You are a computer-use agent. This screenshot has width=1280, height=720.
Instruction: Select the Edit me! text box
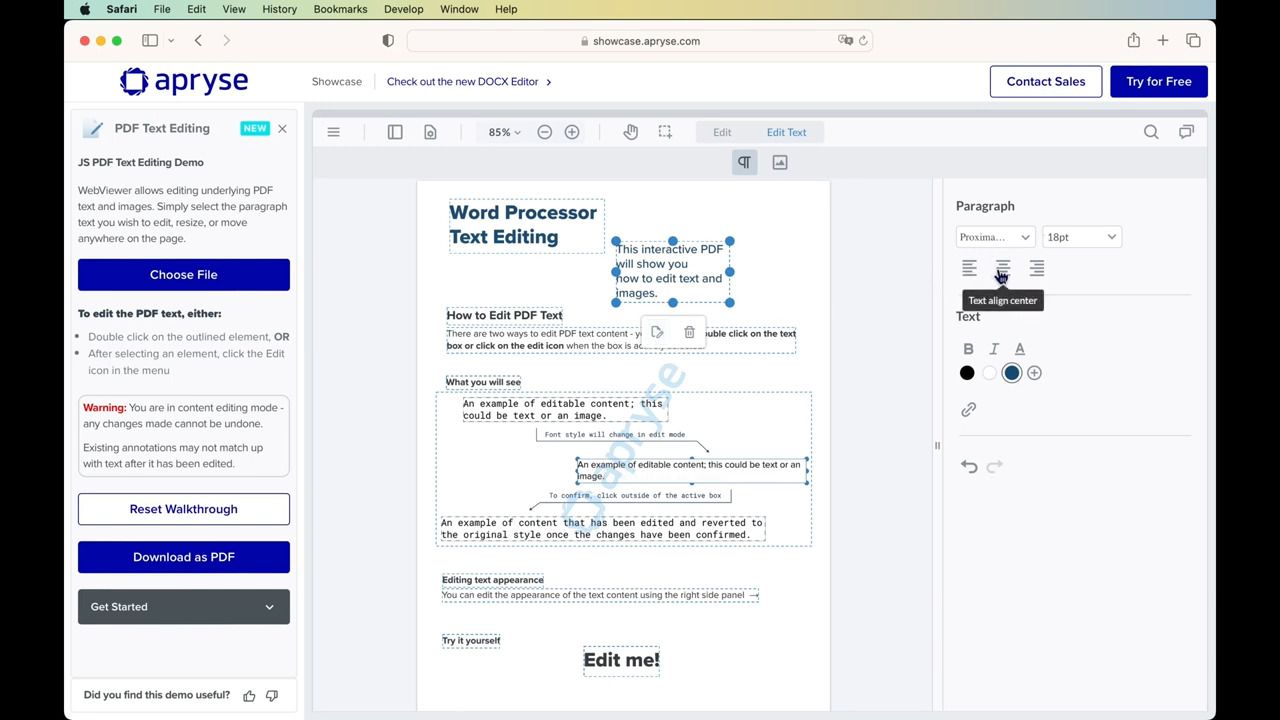point(621,660)
